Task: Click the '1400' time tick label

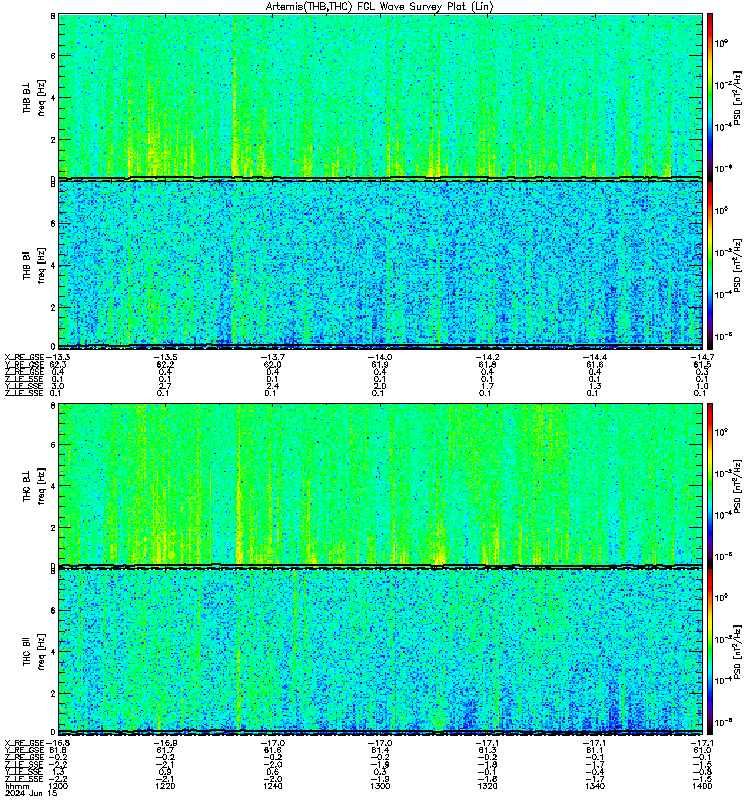Action: [x=703, y=786]
